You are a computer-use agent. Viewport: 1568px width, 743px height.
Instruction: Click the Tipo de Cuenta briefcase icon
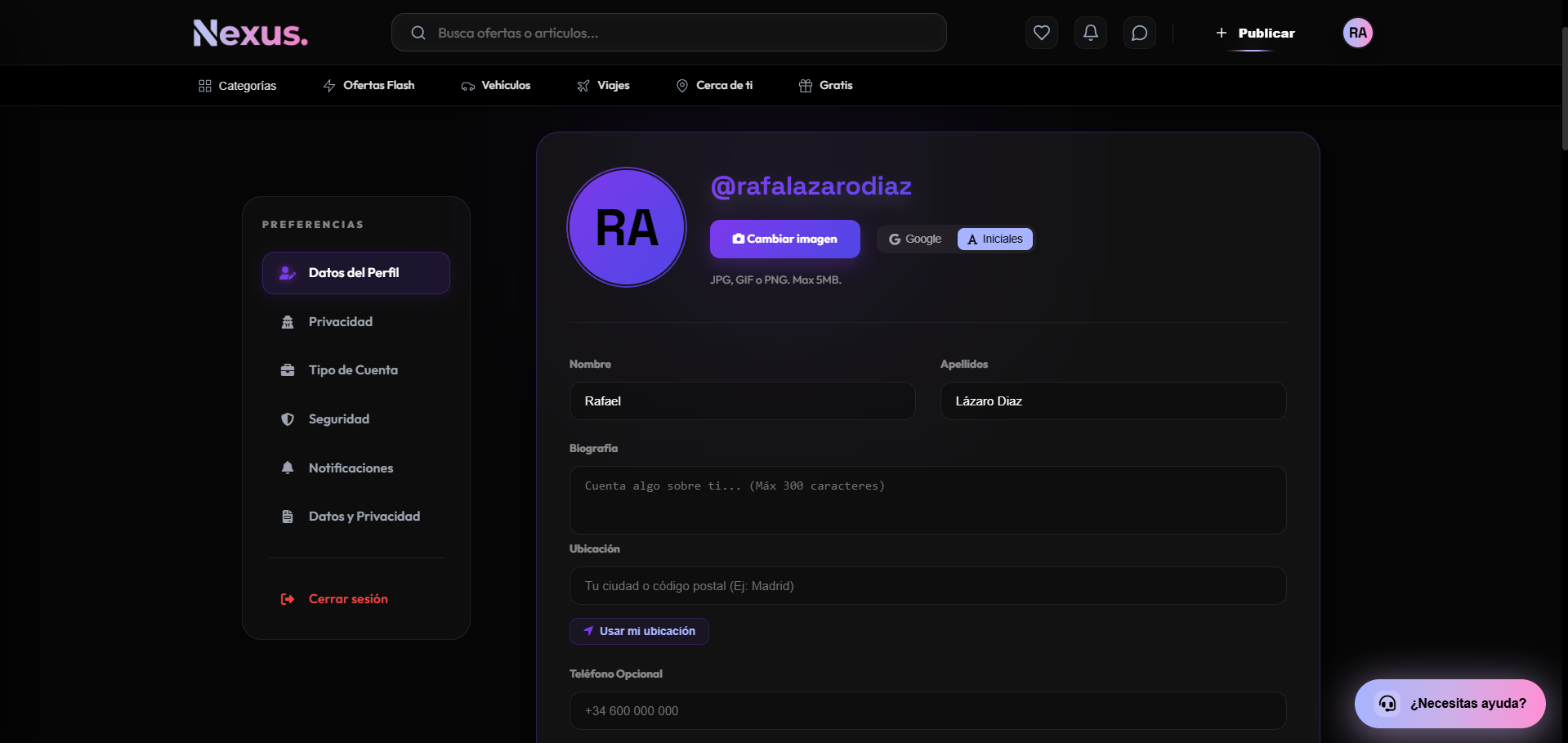[x=288, y=370]
